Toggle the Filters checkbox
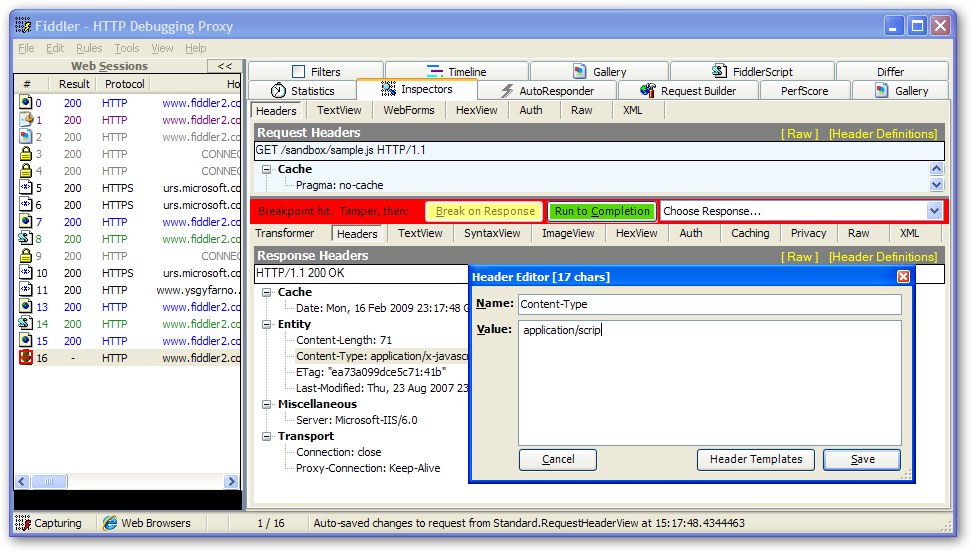The width and height of the screenshot is (972, 552). pyautogui.click(x=298, y=72)
